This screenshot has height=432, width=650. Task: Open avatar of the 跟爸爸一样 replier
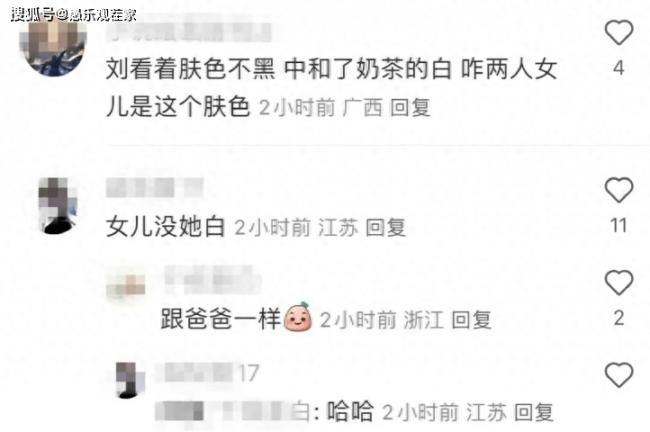click(126, 286)
